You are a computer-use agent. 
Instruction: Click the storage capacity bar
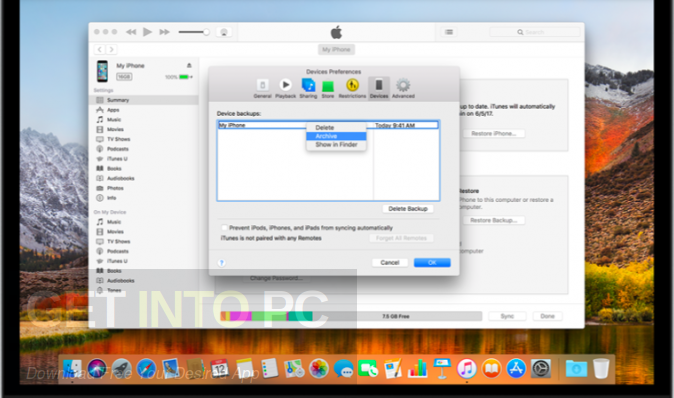coord(351,316)
